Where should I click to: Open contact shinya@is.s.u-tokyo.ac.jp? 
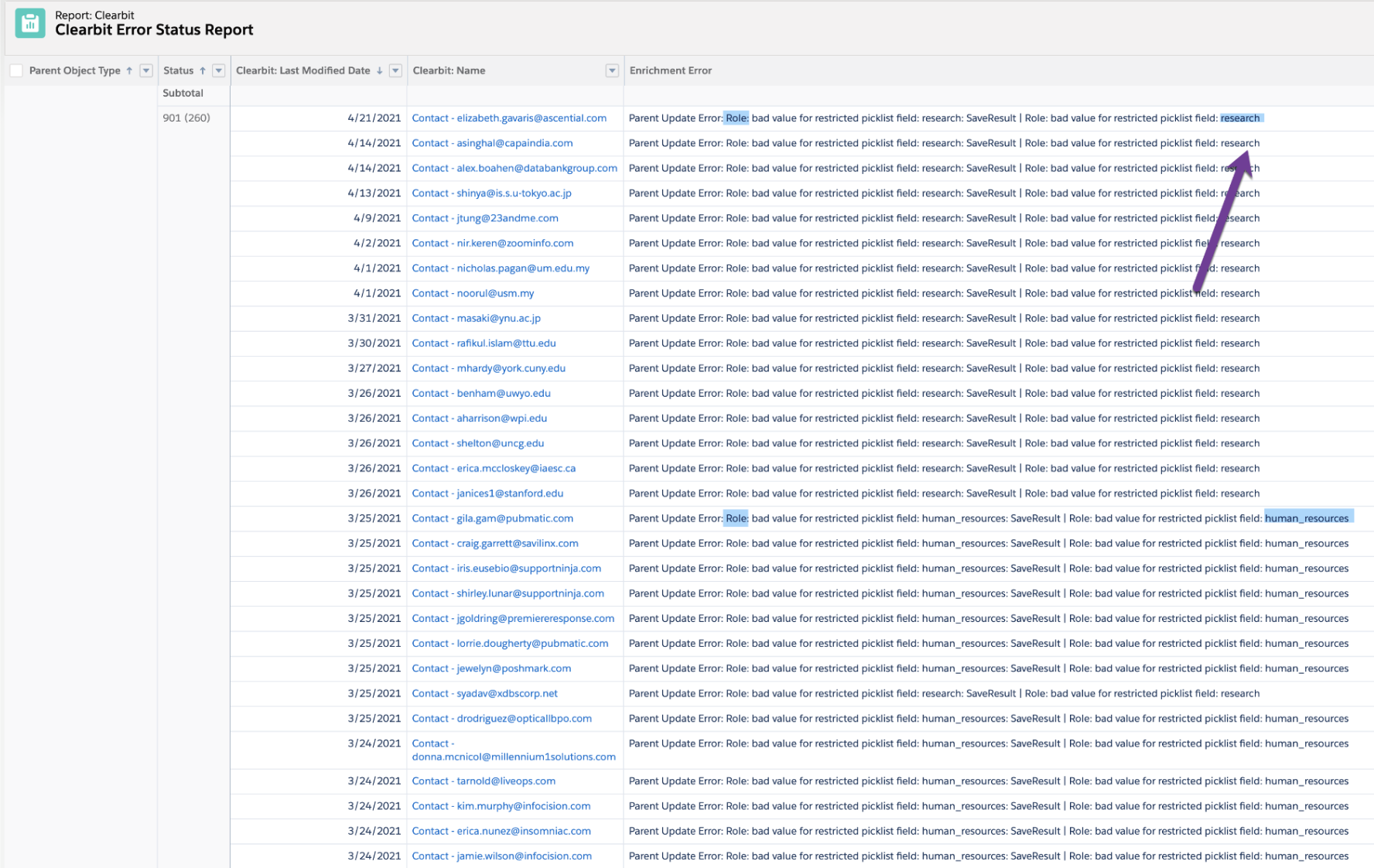click(491, 193)
